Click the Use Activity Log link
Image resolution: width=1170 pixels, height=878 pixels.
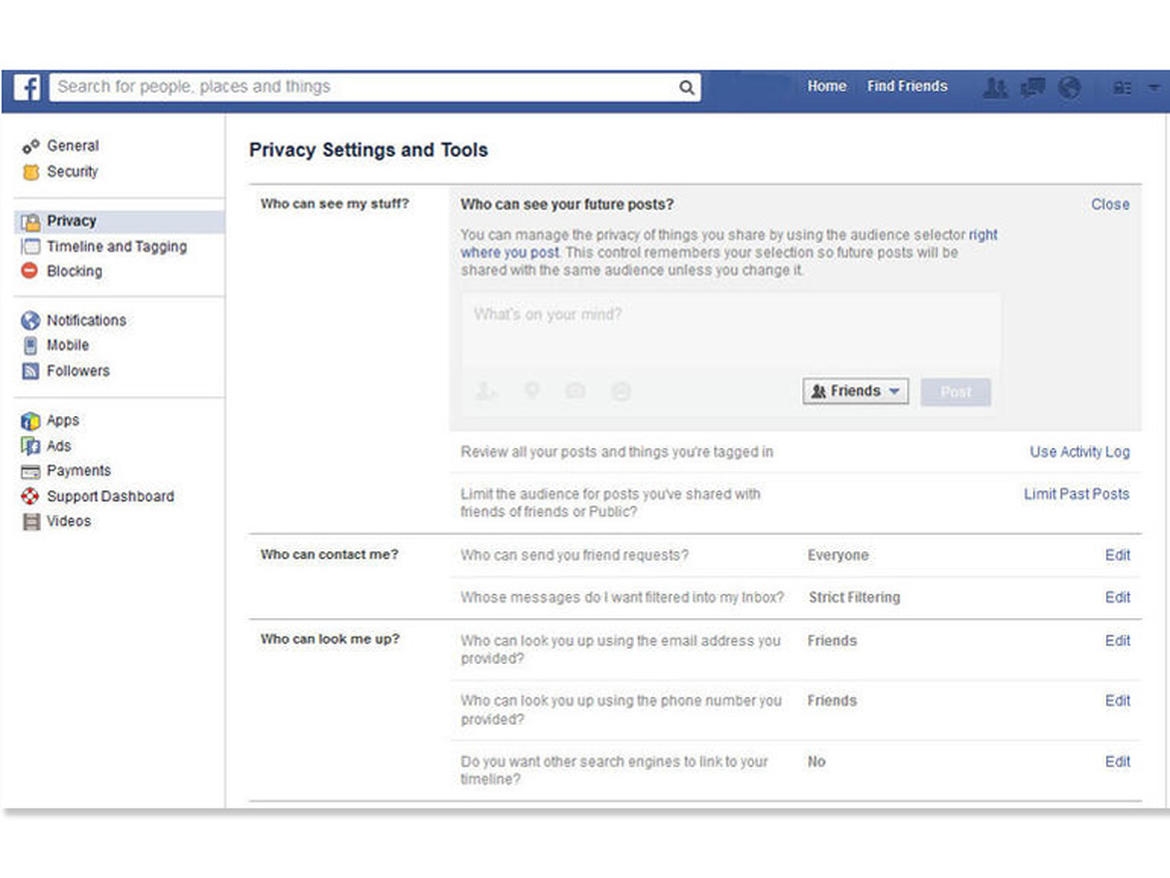(1079, 452)
